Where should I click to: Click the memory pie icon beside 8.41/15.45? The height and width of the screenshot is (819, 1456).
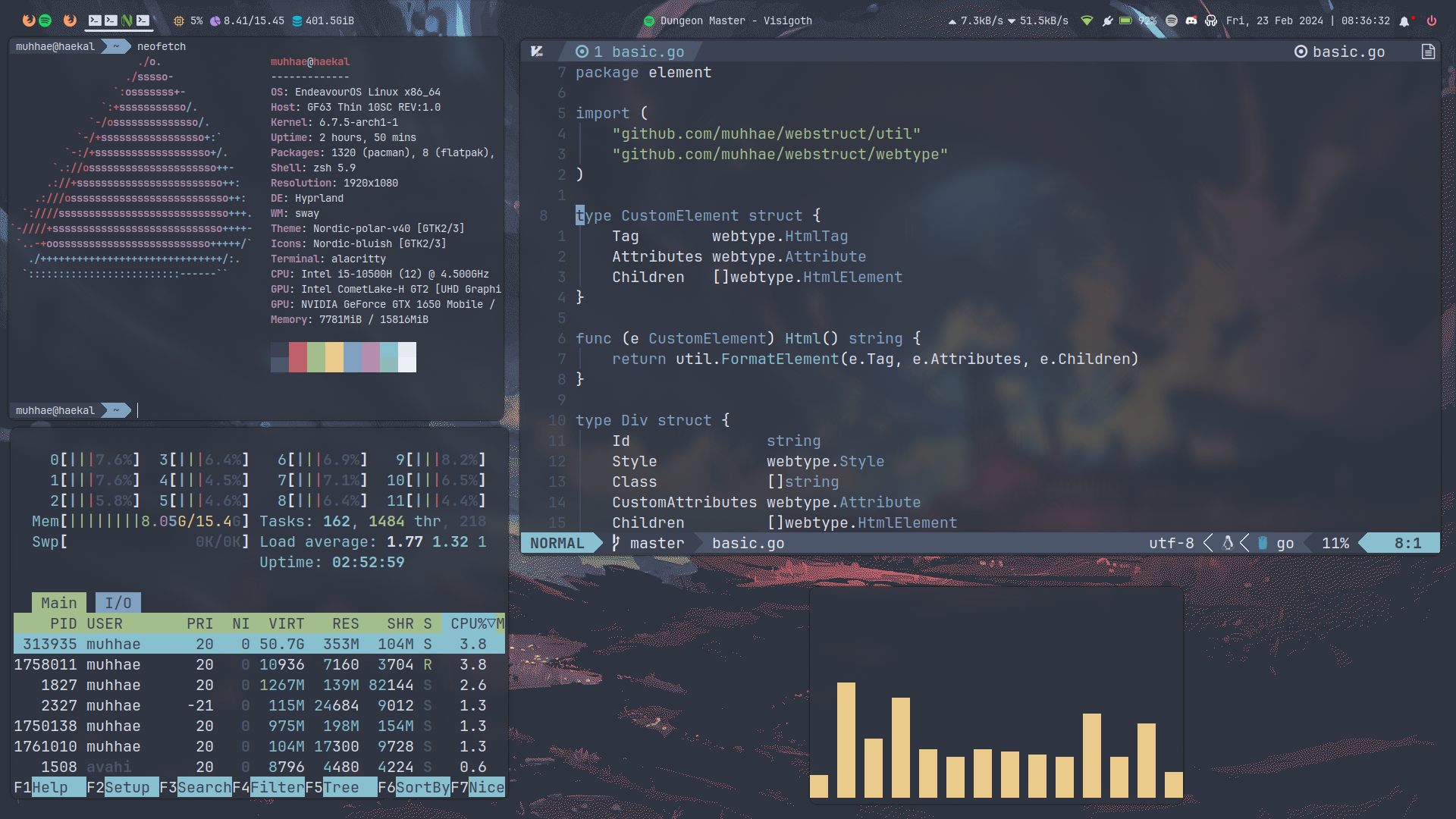[x=215, y=21]
